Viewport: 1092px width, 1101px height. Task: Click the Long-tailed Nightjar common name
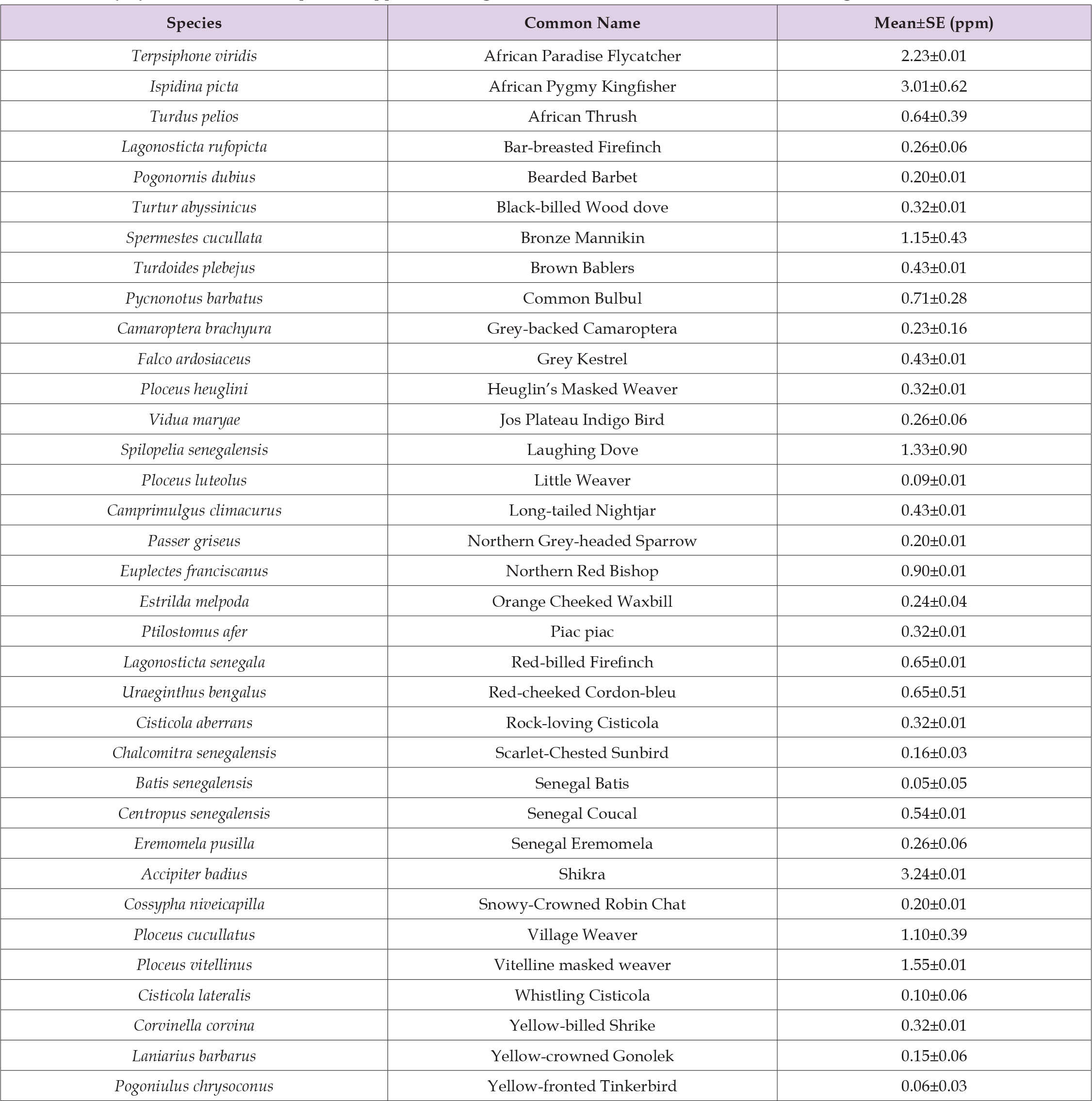[582, 511]
